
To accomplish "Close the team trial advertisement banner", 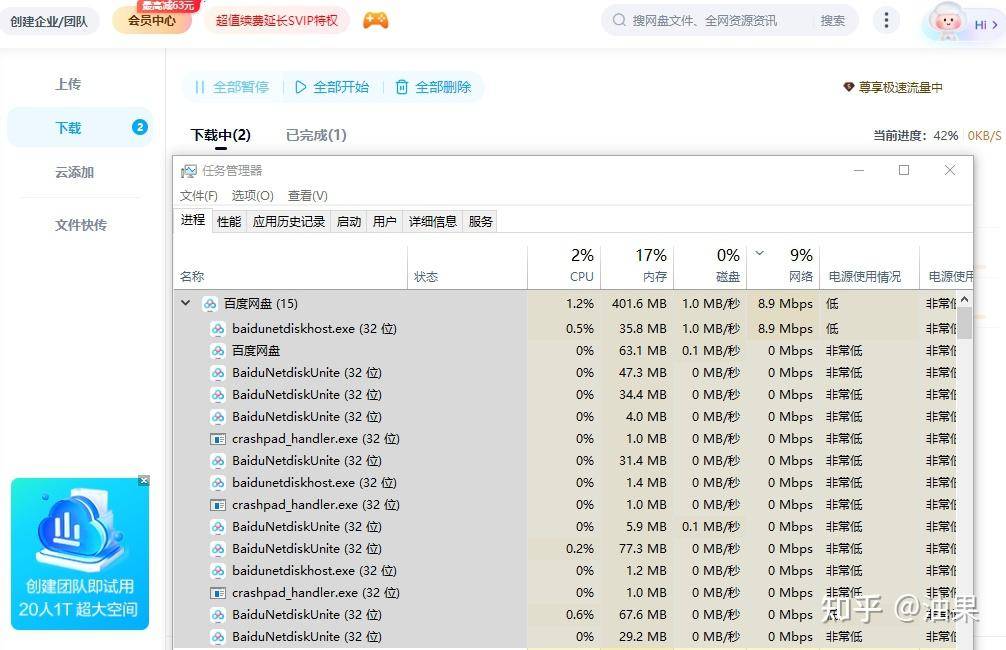I will (x=144, y=480).
